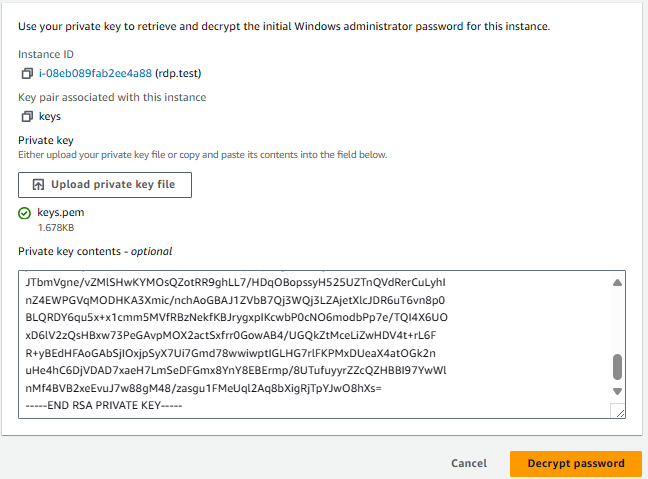The image size is (648, 479).
Task: Click the Decrypt password button
Action: [576, 464]
